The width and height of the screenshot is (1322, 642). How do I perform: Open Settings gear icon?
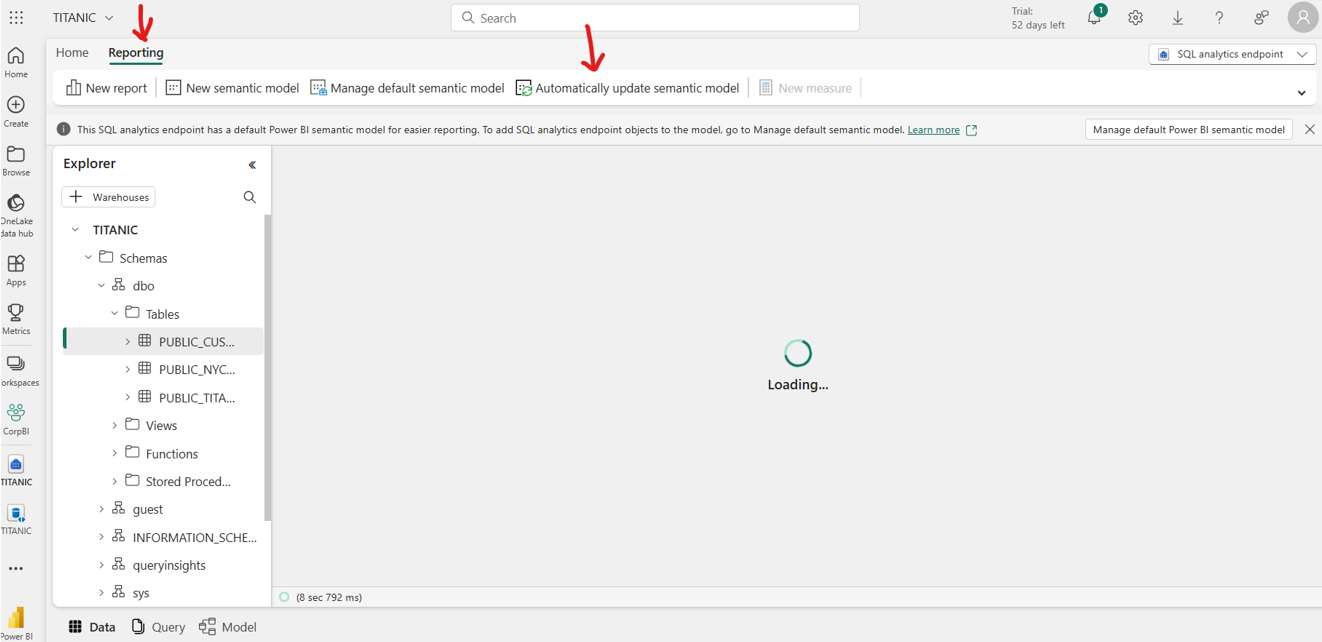1135,18
